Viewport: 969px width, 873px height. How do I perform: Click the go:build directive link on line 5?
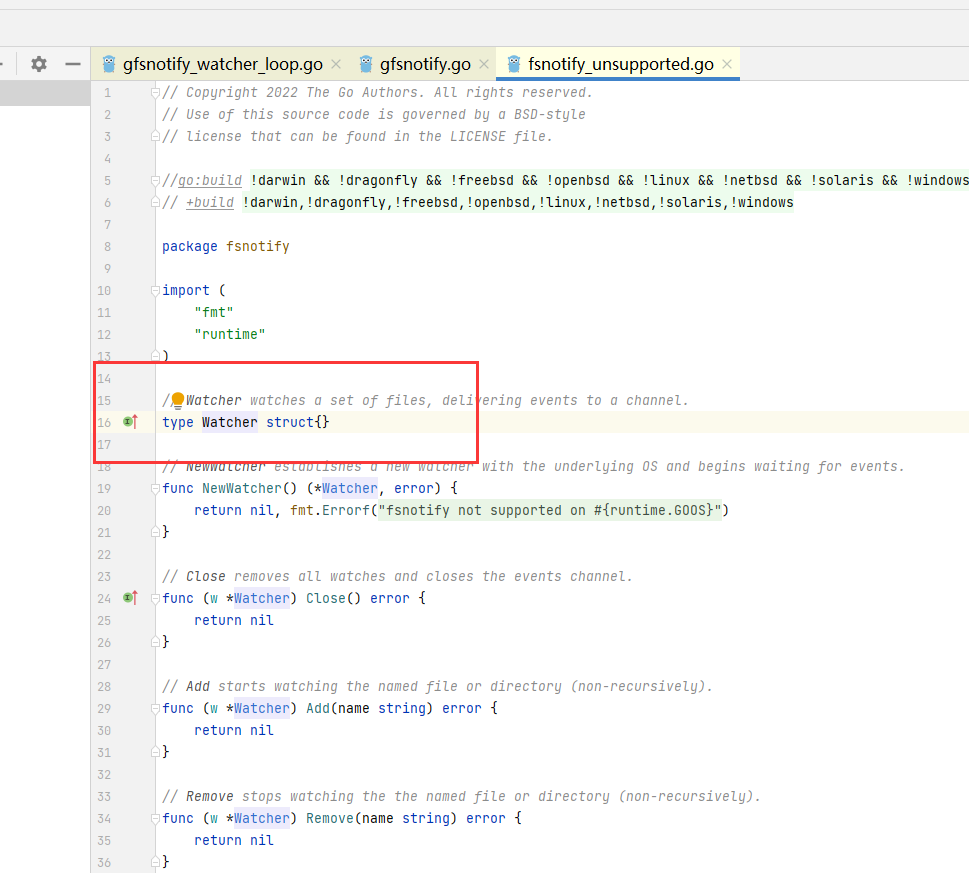[210, 180]
